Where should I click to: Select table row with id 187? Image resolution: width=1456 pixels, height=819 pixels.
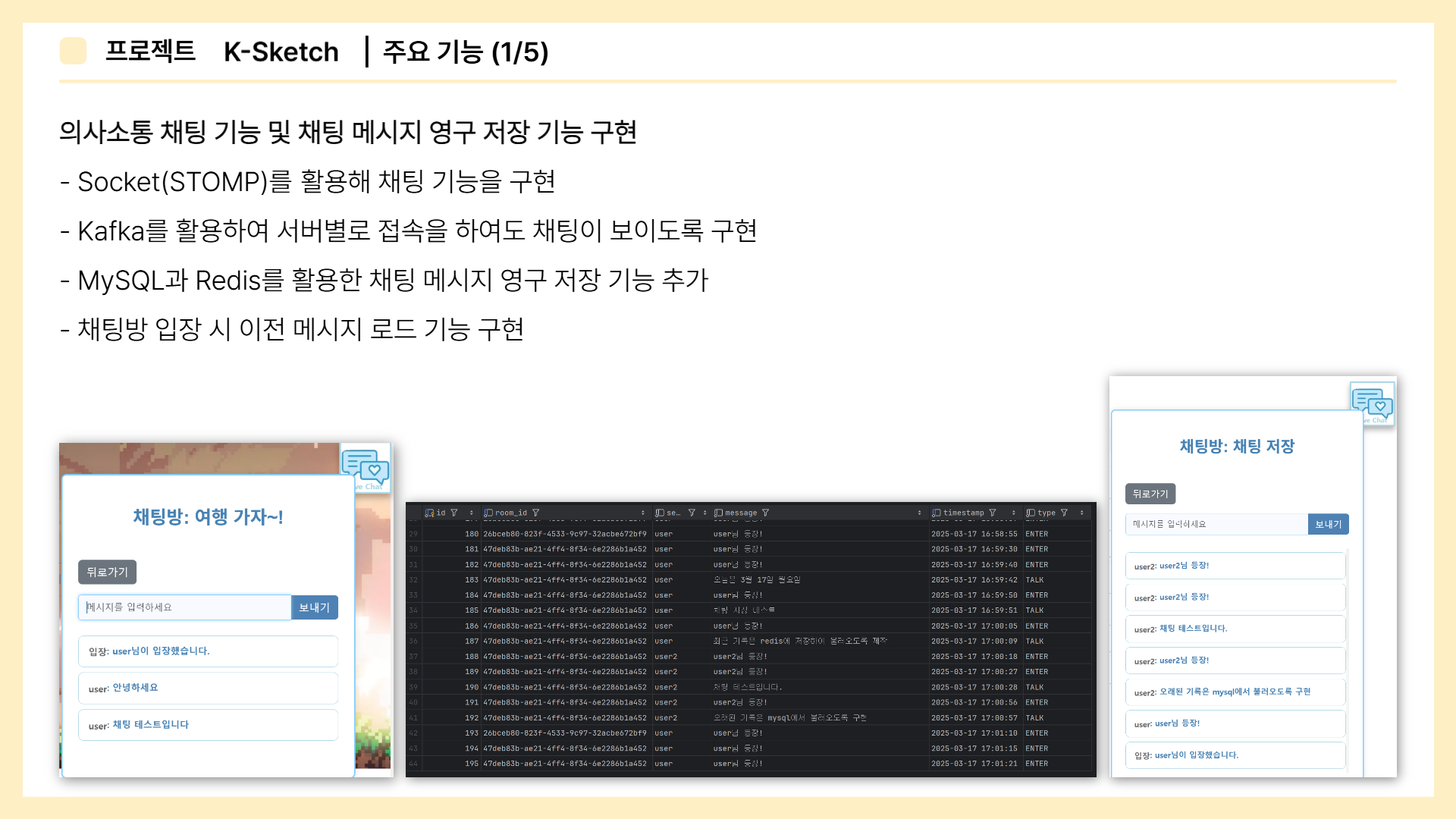[x=472, y=642]
